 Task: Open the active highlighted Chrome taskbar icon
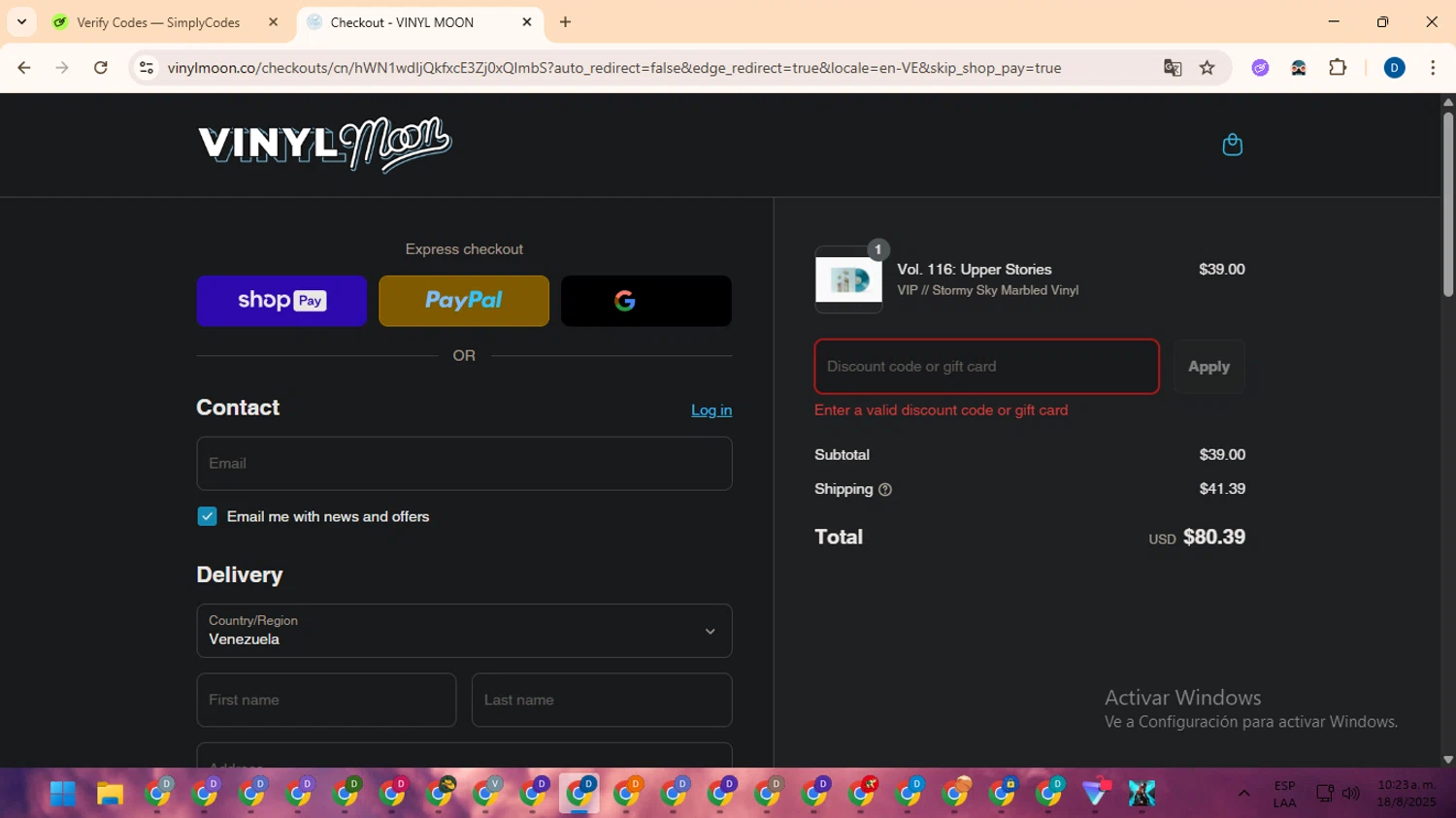coord(579,793)
